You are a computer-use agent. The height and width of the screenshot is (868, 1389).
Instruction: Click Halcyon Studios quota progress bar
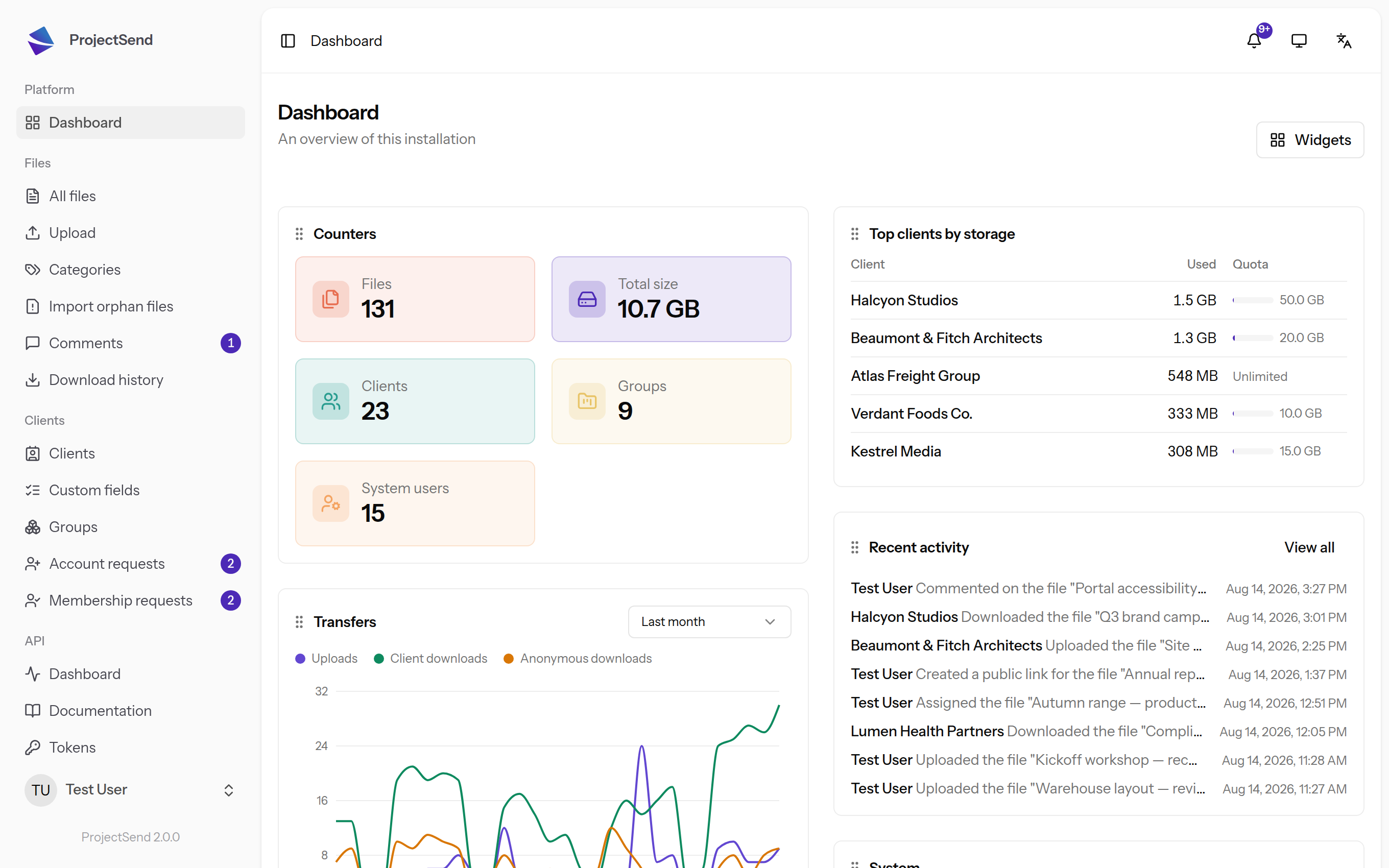tap(1253, 300)
